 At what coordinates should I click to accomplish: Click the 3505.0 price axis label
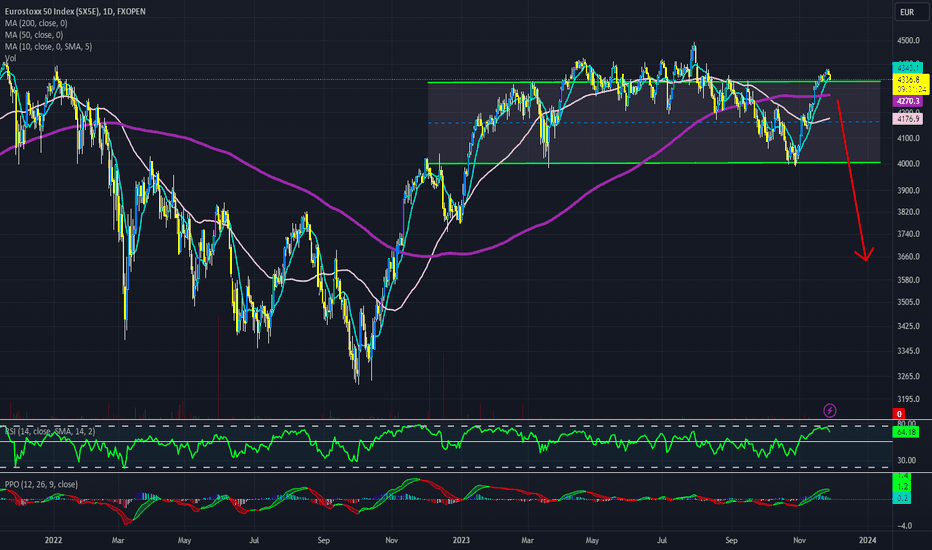(x=909, y=302)
